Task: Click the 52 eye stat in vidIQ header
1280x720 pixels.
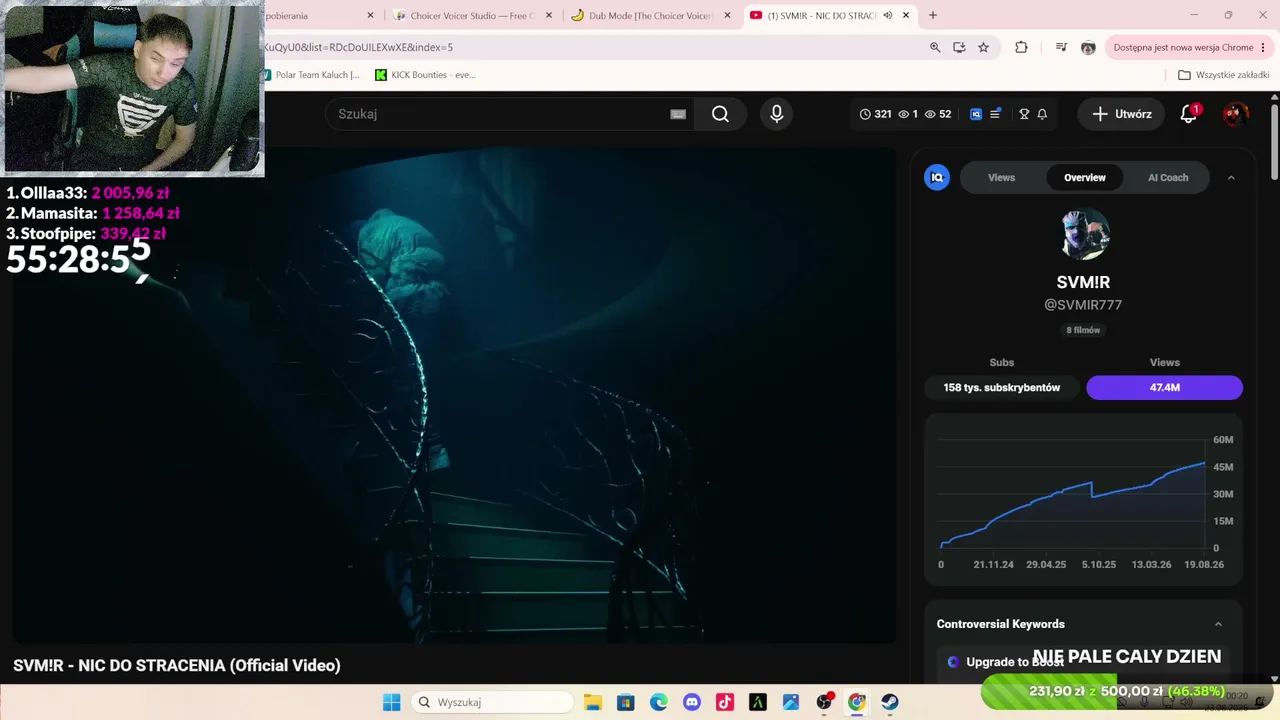Action: tap(938, 114)
